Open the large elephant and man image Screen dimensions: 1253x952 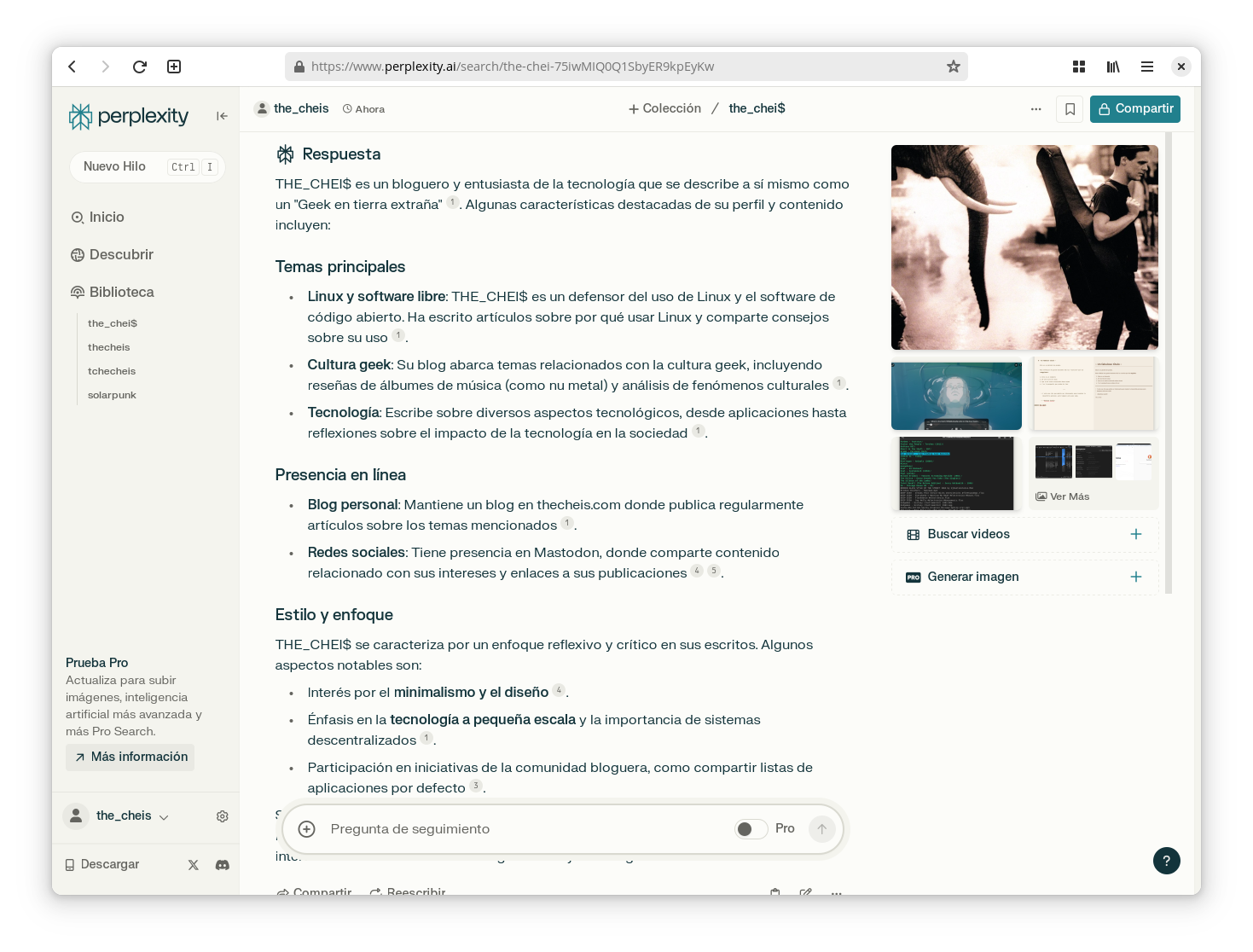(1024, 247)
